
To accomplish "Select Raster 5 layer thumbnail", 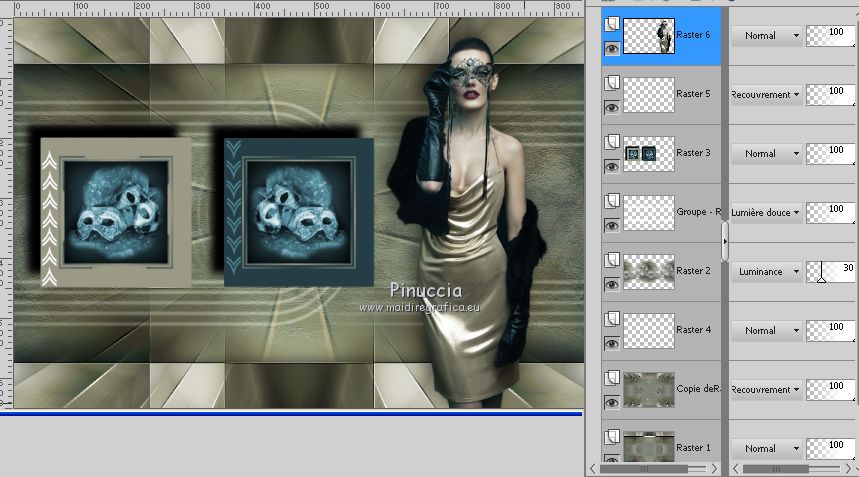I will (649, 95).
